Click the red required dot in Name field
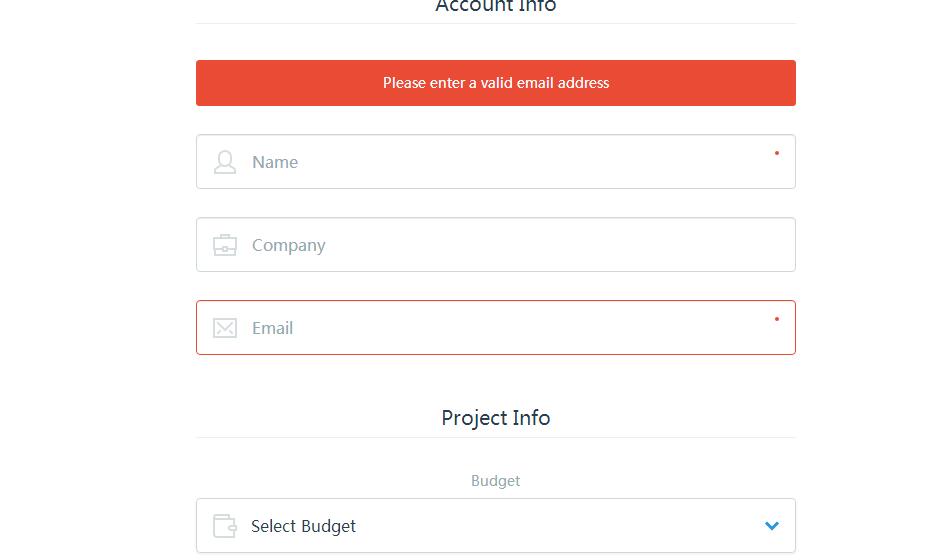The width and height of the screenshot is (949, 560). point(777,153)
